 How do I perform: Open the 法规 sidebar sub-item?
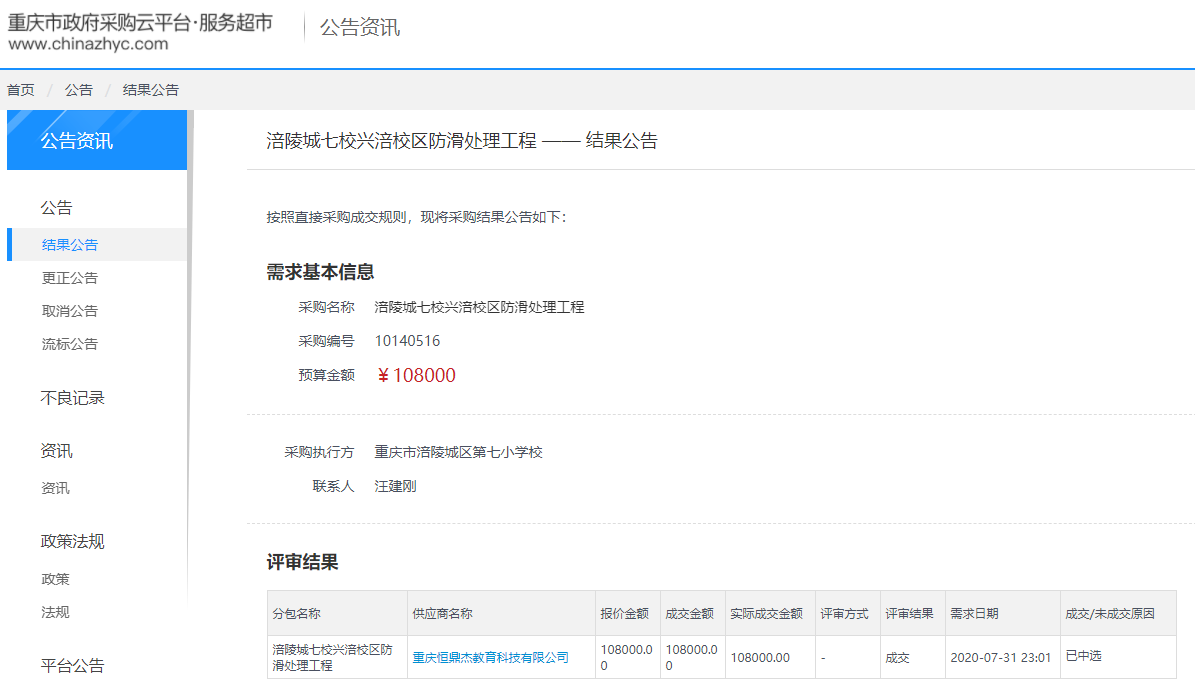point(56,612)
